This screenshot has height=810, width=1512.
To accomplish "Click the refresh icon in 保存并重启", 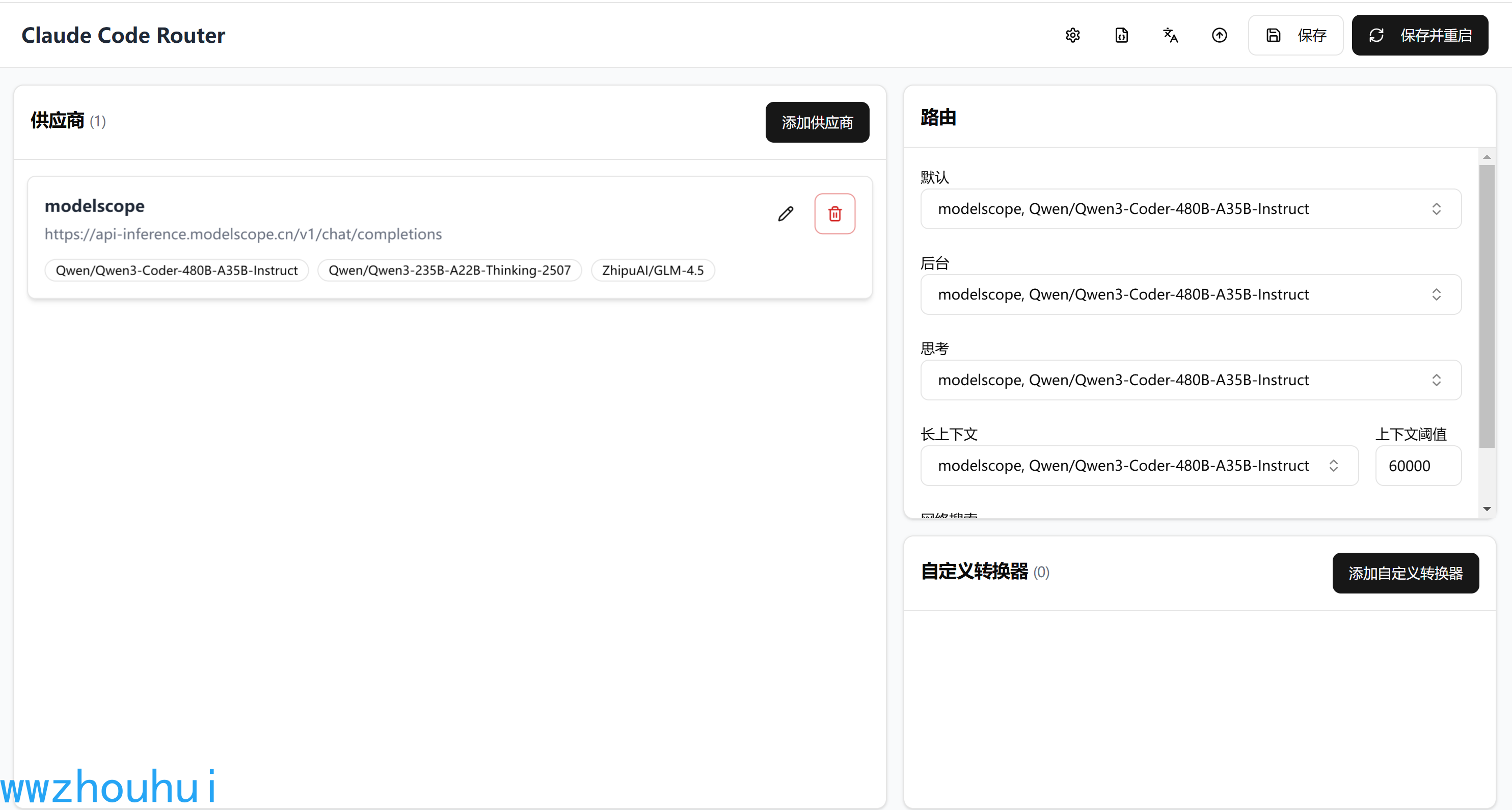I will tap(1376, 35).
